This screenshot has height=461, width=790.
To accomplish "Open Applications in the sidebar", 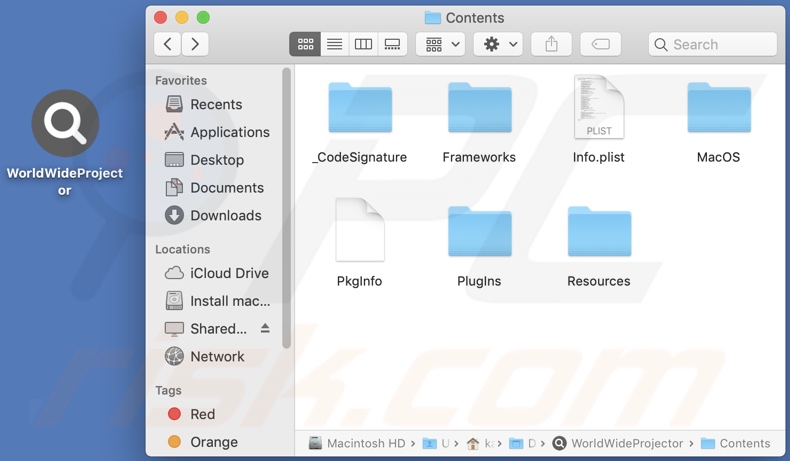I will pos(217,132).
